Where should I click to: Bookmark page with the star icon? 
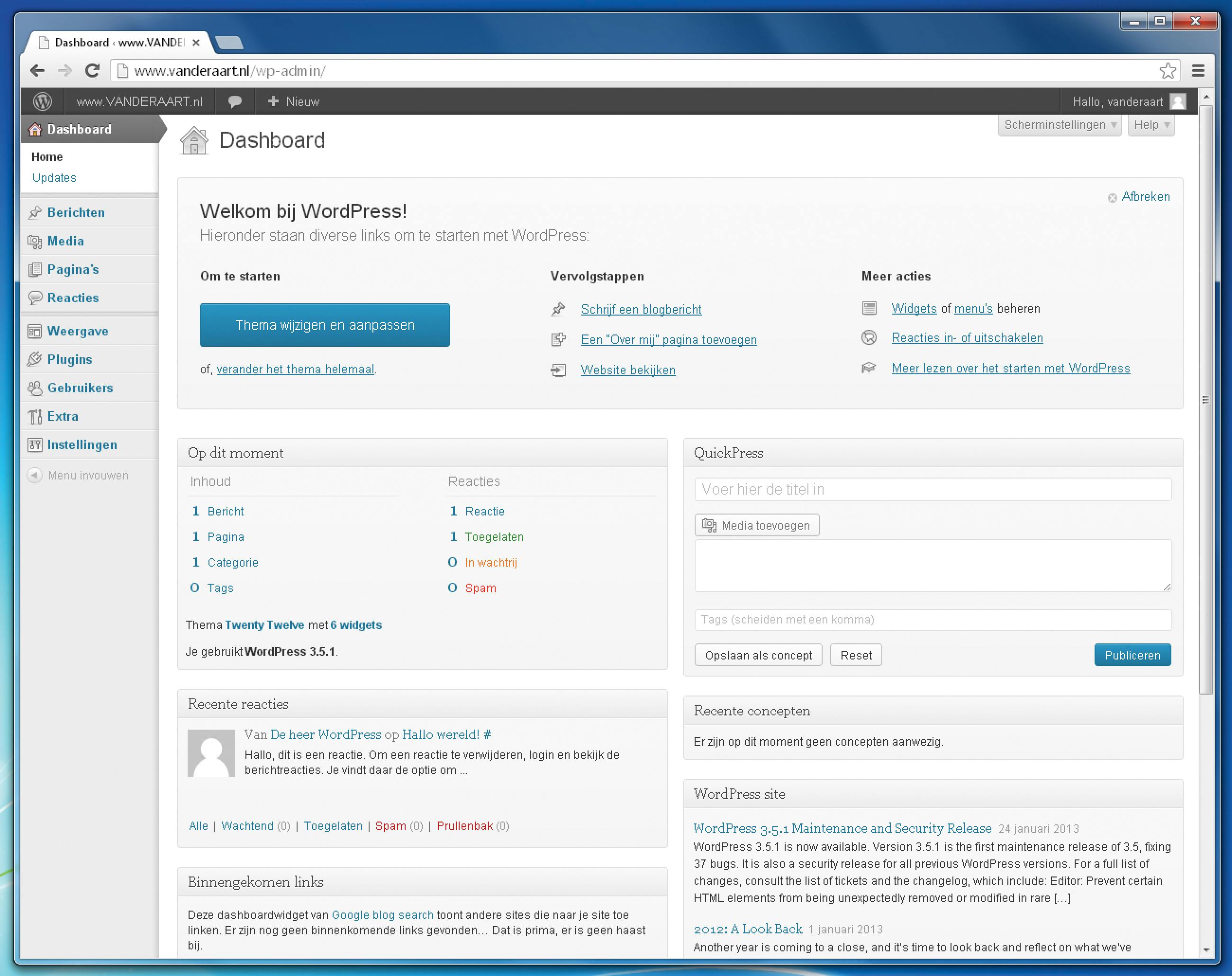click(1168, 71)
